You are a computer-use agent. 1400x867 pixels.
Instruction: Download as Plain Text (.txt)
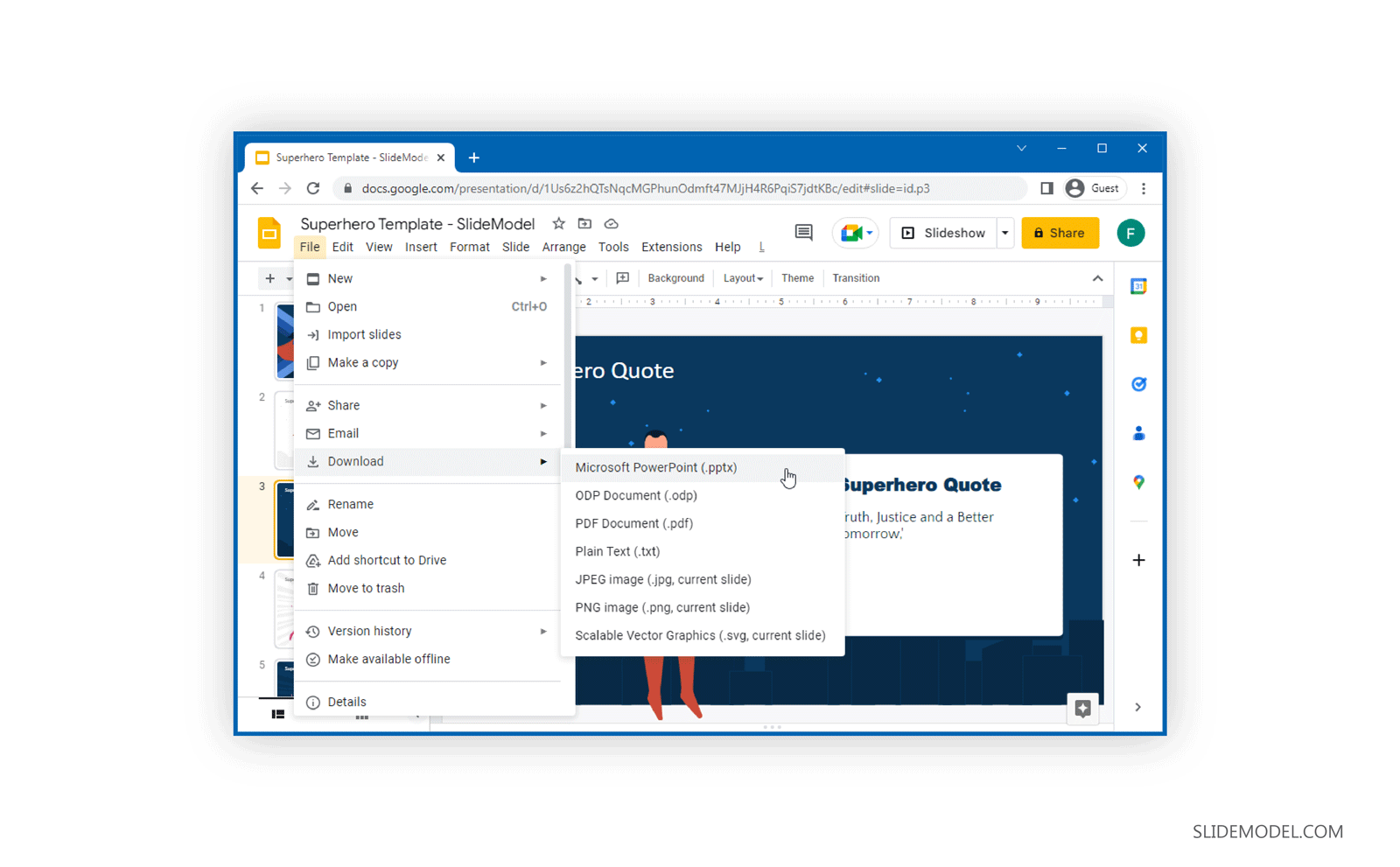coord(703,551)
